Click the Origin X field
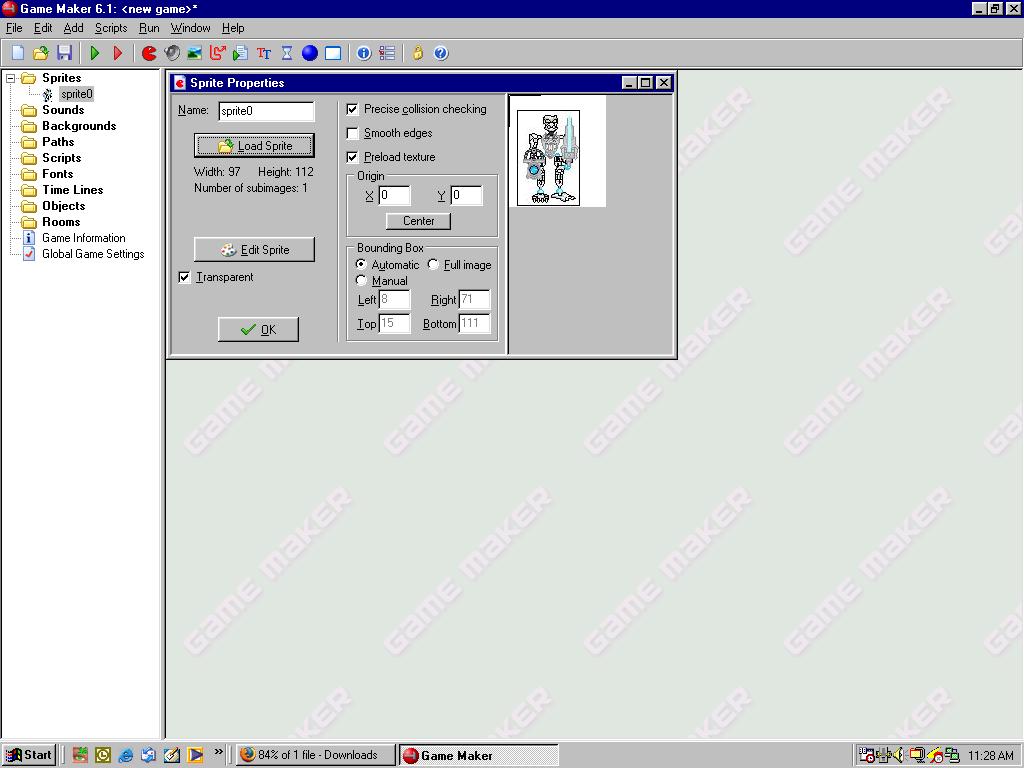1024x768 pixels. coord(394,195)
